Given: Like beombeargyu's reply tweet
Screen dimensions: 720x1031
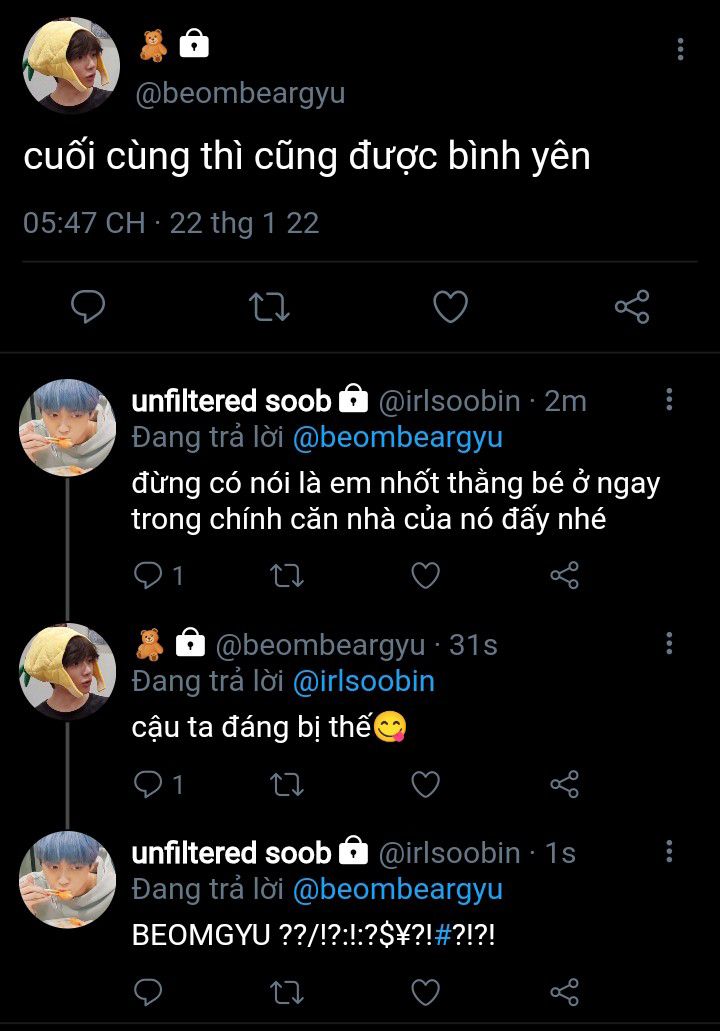Looking at the screenshot, I should tap(426, 785).
